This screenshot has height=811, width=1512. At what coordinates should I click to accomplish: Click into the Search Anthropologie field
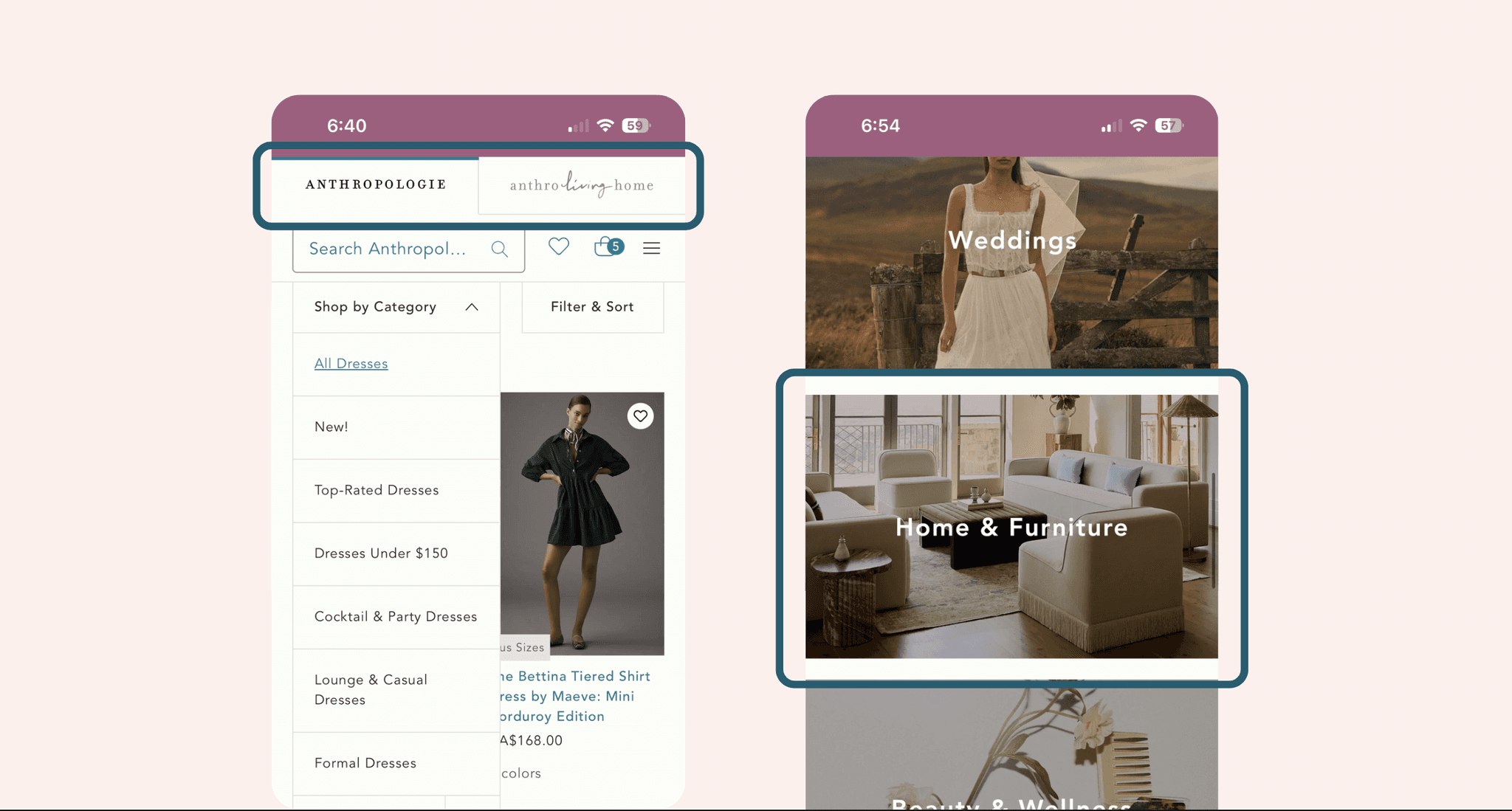[x=388, y=249]
